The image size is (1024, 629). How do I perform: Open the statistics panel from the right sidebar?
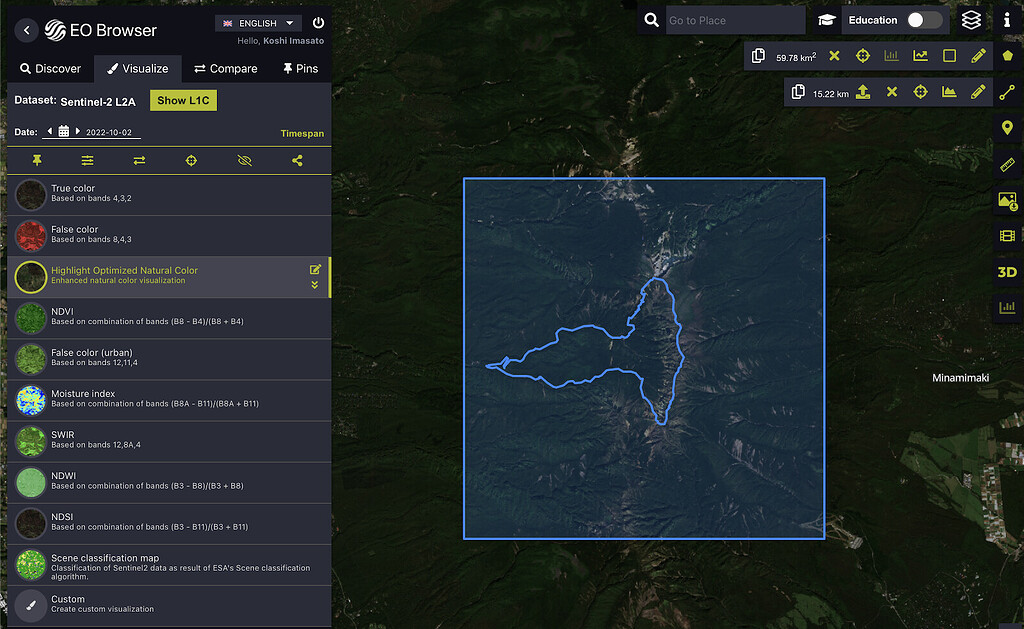tap(1008, 307)
